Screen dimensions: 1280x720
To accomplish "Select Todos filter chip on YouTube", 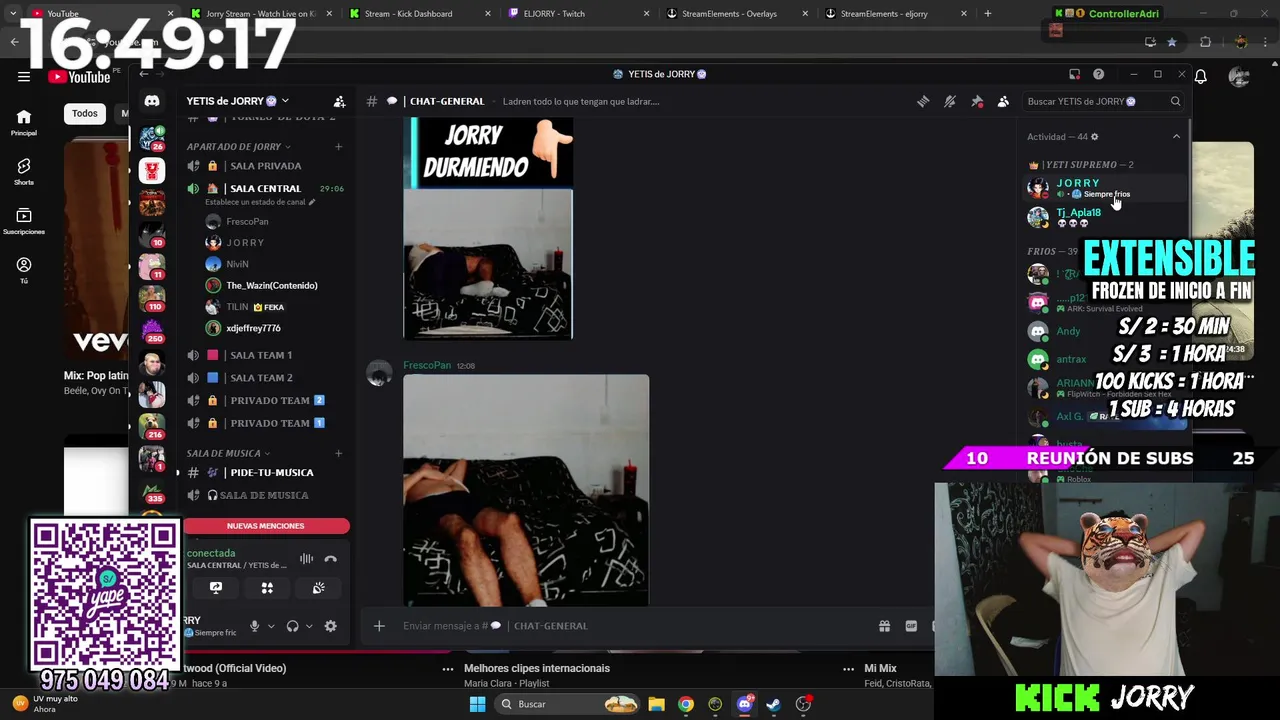I will pyautogui.click(x=85, y=113).
